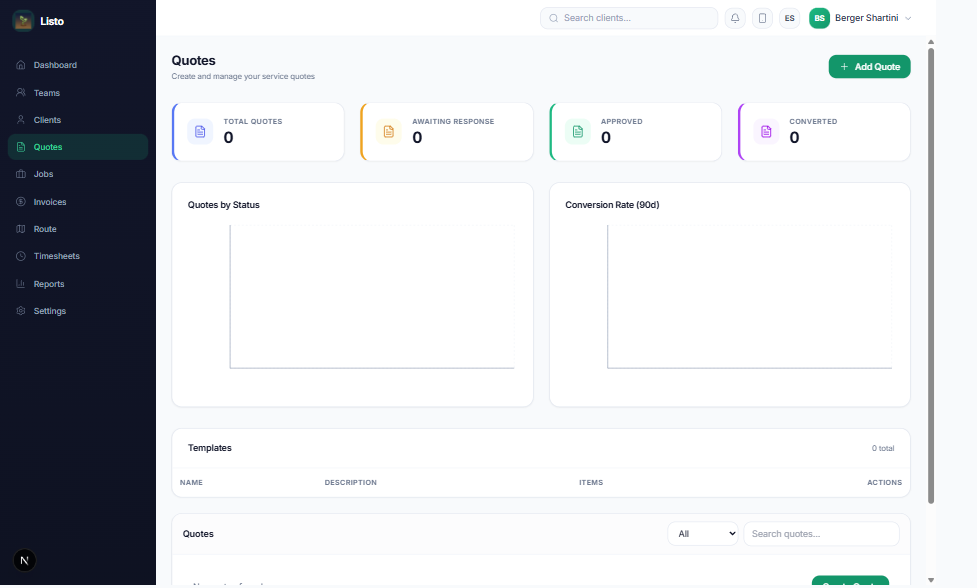The width and height of the screenshot is (977, 588).
Task: Click the Settings gear icon in sidebar
Action: pyautogui.click(x=21, y=310)
